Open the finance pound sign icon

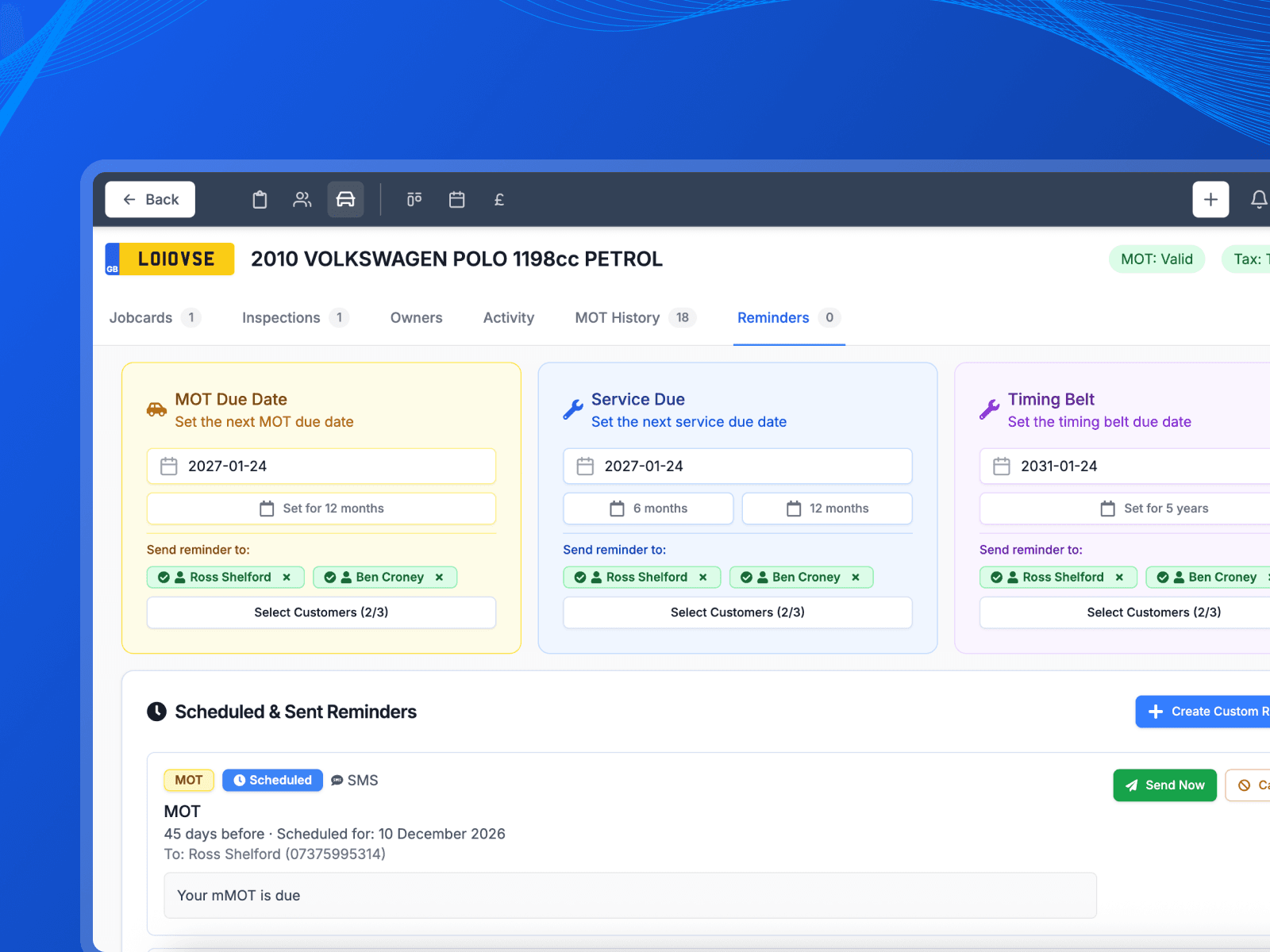[x=499, y=199]
